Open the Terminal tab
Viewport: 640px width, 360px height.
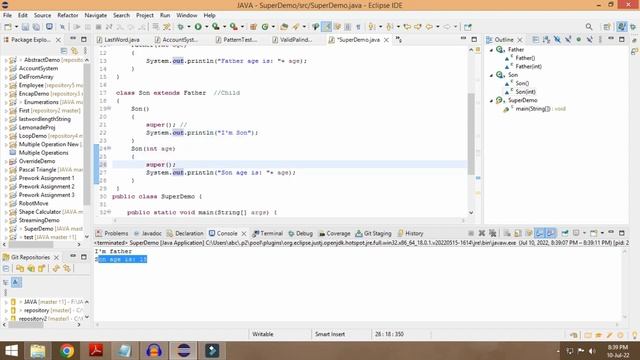(267, 233)
